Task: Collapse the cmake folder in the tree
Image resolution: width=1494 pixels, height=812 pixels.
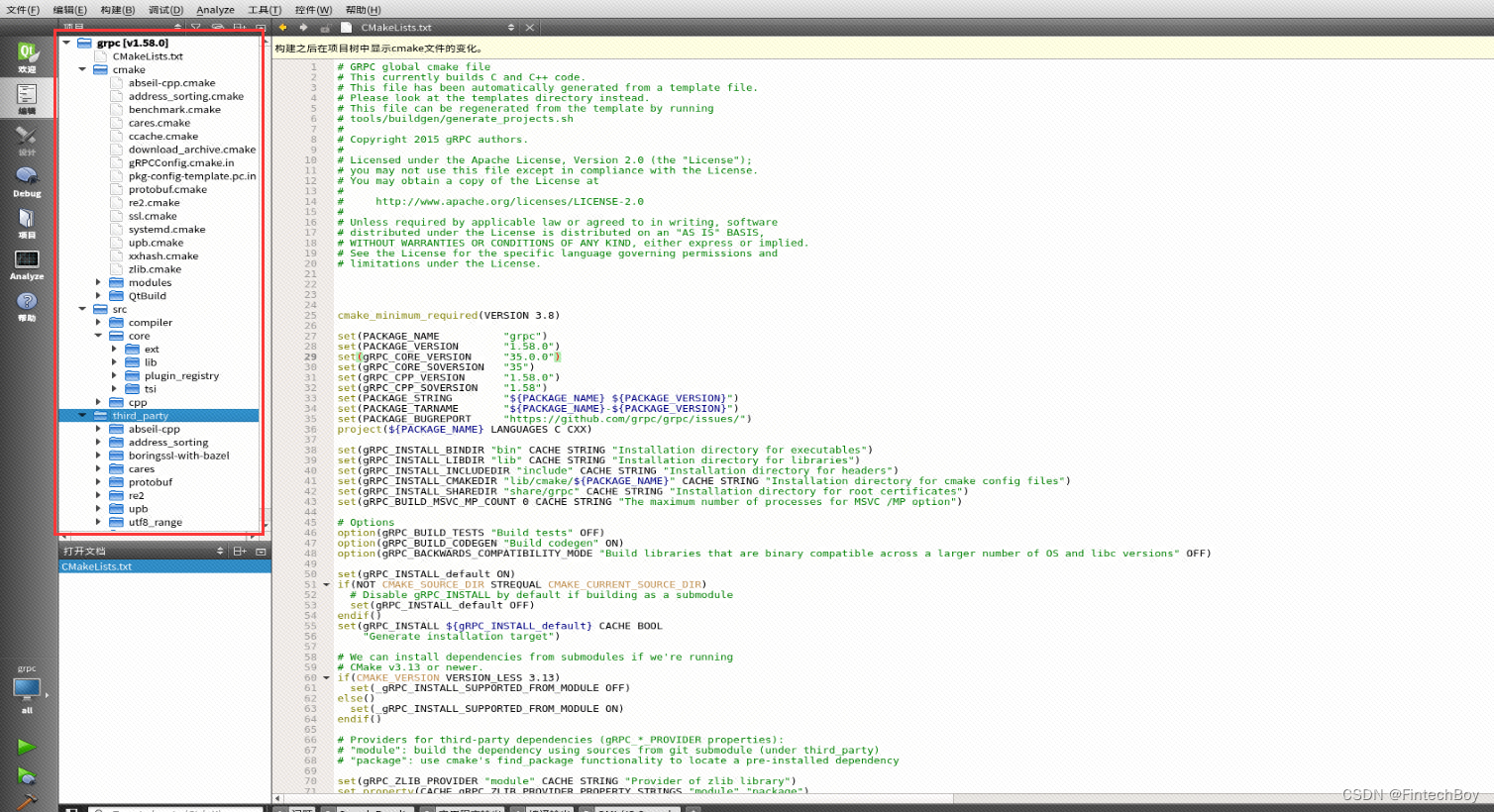Action: click(x=82, y=69)
